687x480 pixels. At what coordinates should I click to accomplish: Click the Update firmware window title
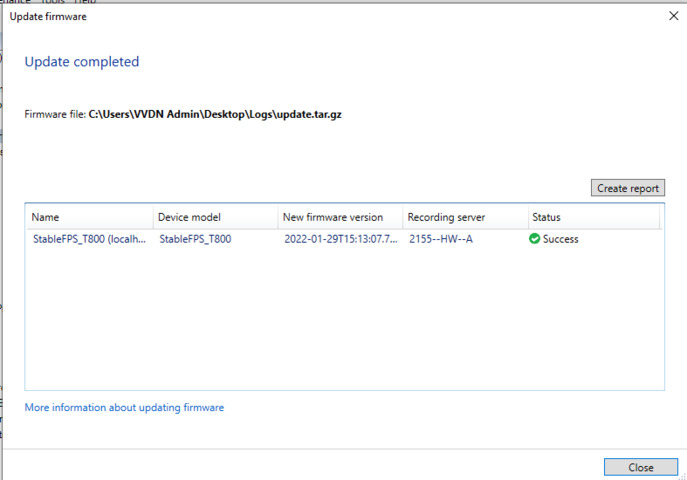point(47,16)
